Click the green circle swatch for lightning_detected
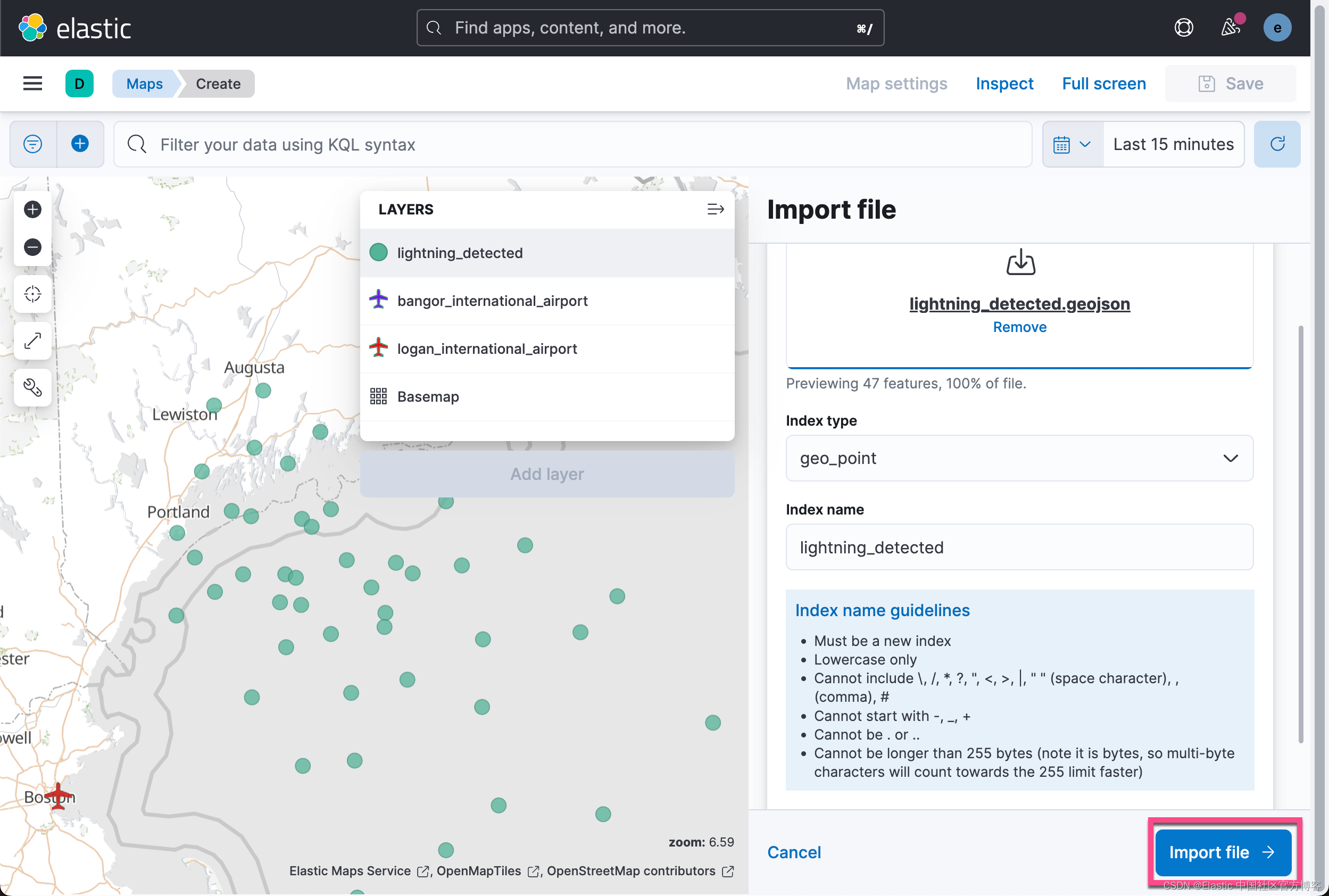 378,252
